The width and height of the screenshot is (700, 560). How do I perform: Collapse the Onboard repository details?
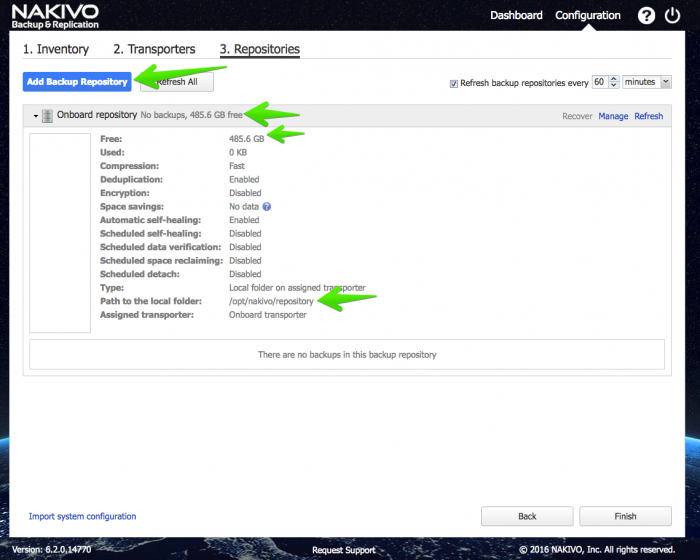(36, 116)
